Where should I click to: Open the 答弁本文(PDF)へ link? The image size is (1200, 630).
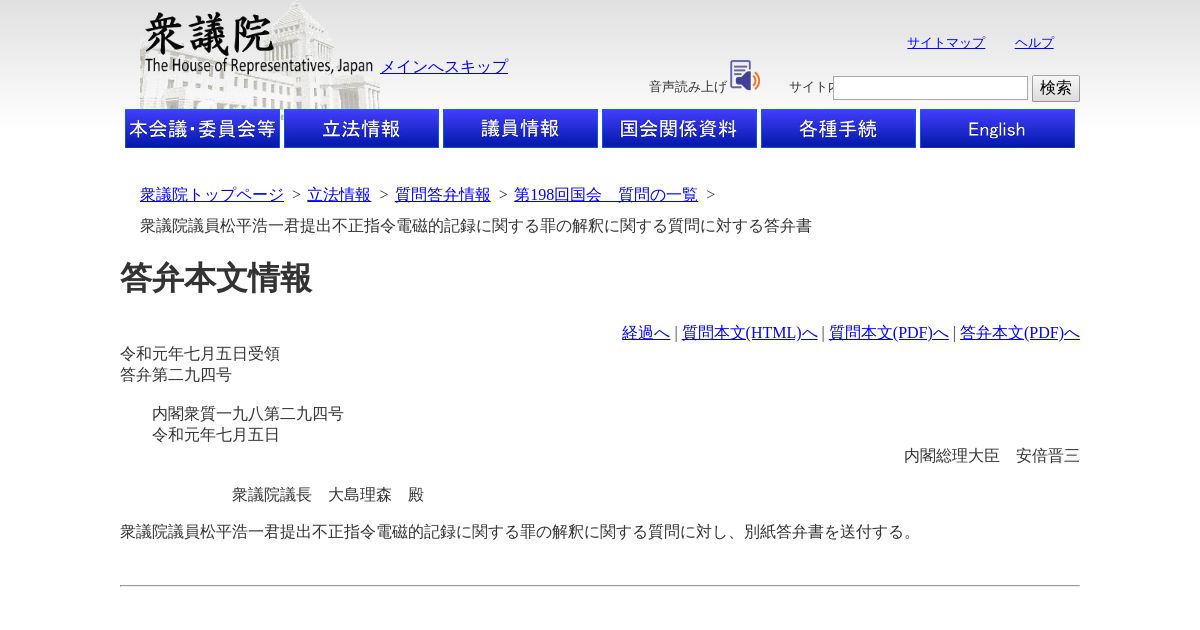[1020, 333]
